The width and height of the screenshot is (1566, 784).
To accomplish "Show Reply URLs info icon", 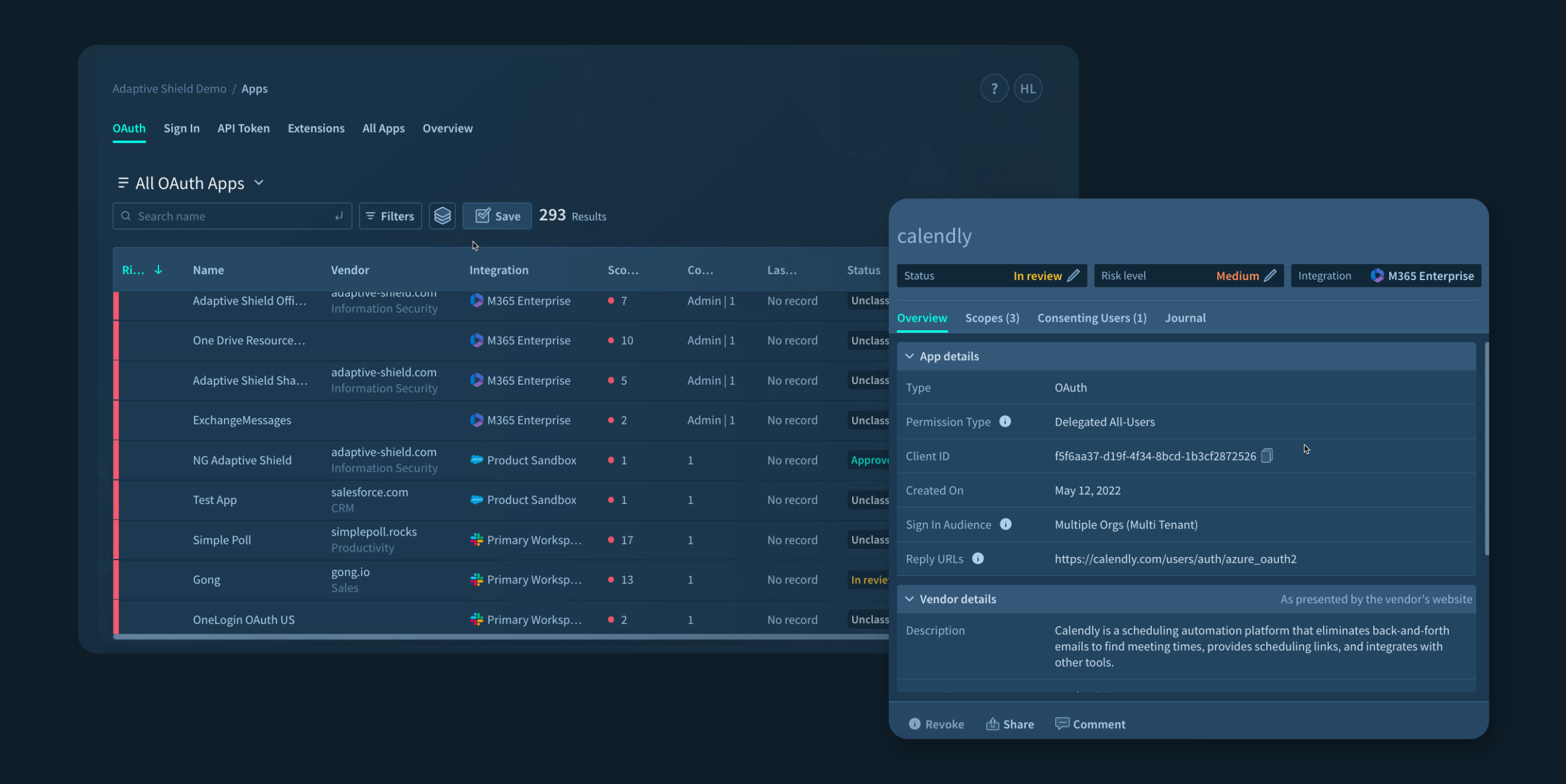I will [x=978, y=558].
